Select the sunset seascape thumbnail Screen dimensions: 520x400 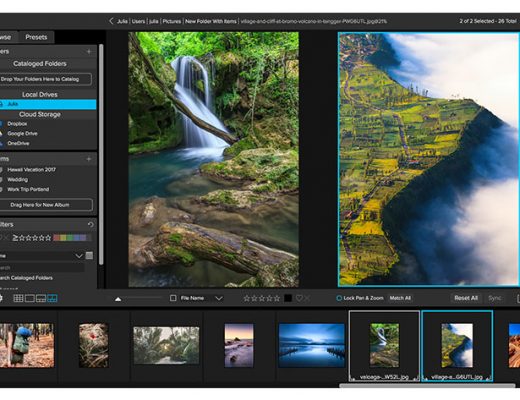coord(239,345)
